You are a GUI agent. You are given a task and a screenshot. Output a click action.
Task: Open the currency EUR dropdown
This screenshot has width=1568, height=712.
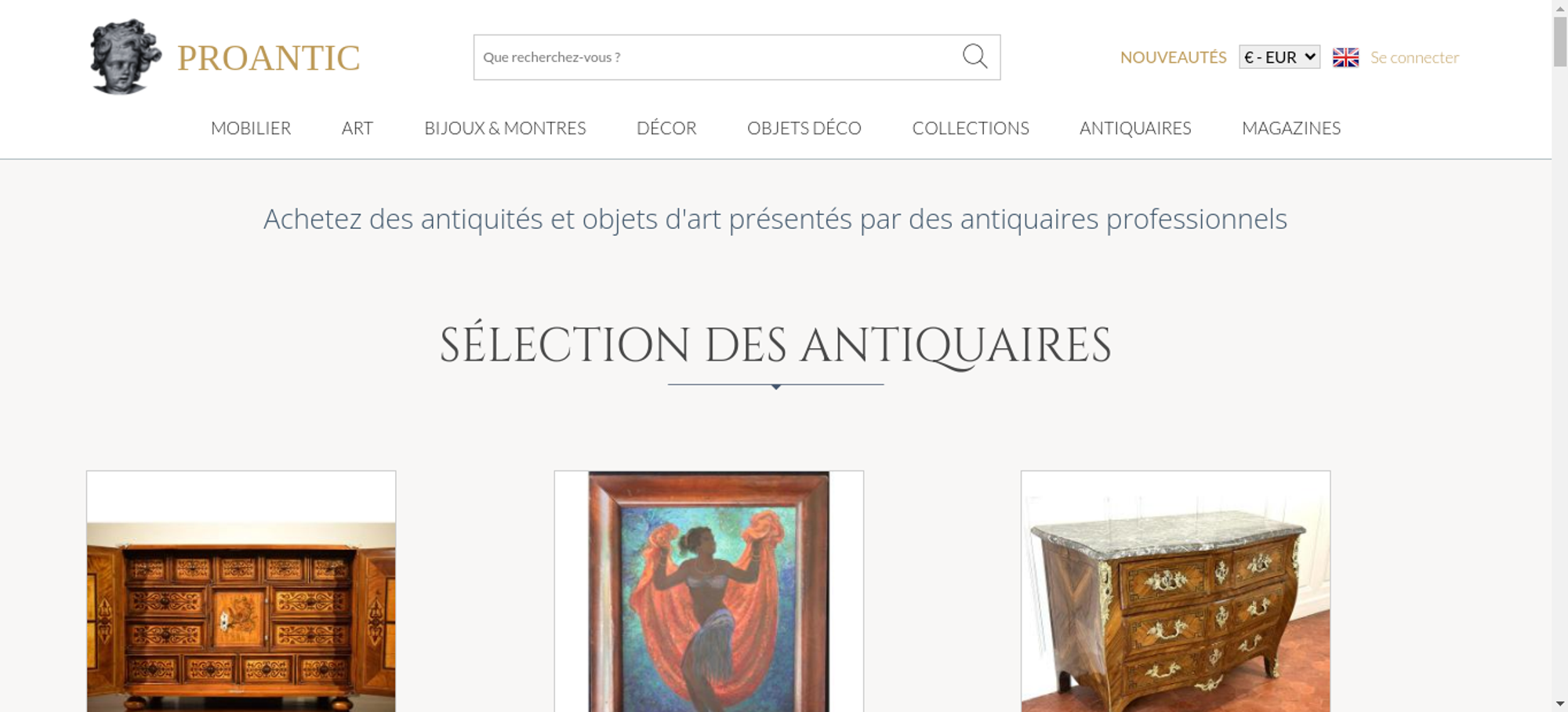coord(1279,57)
